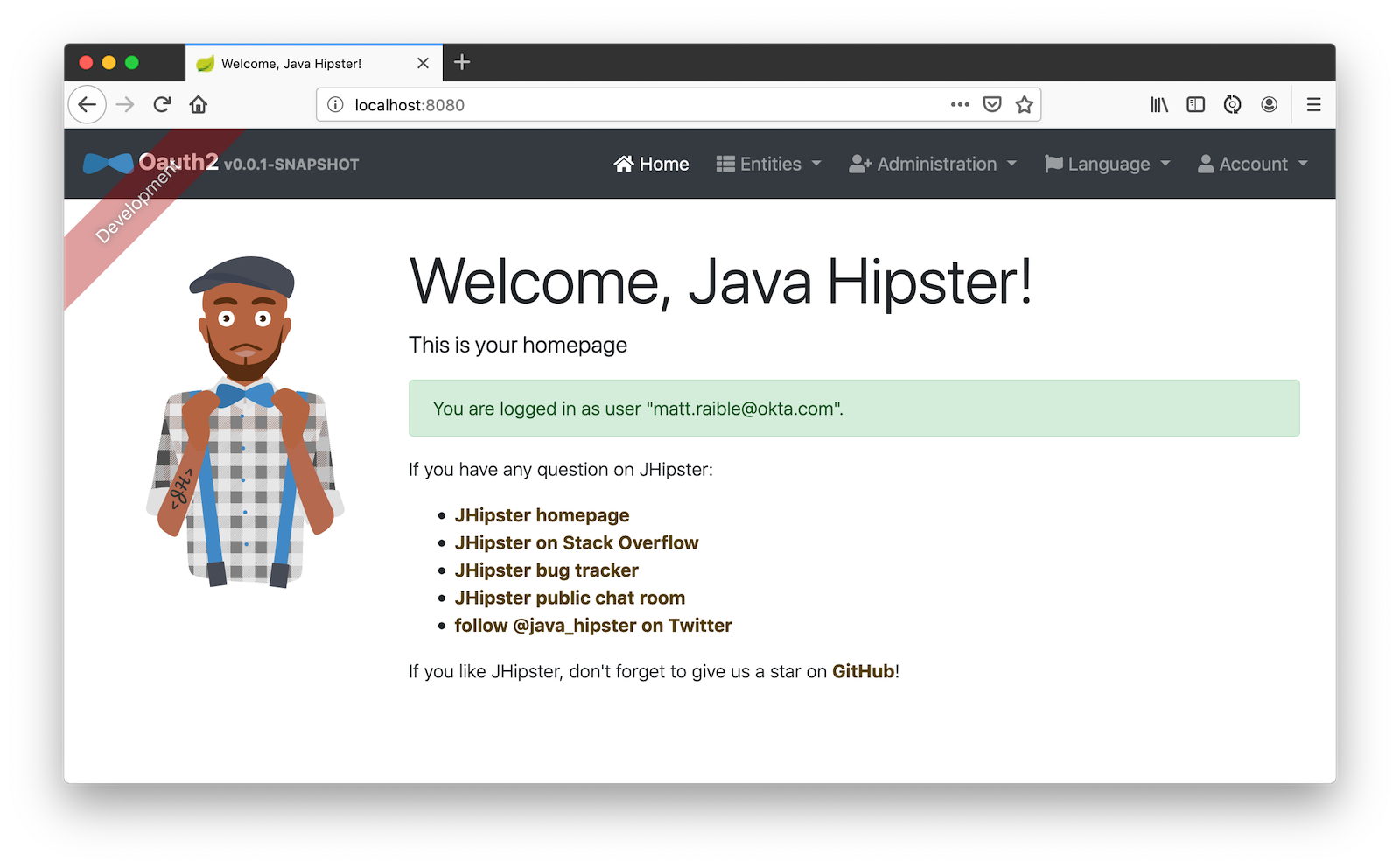Click the GitHub link
1400x868 pixels.
(863, 671)
